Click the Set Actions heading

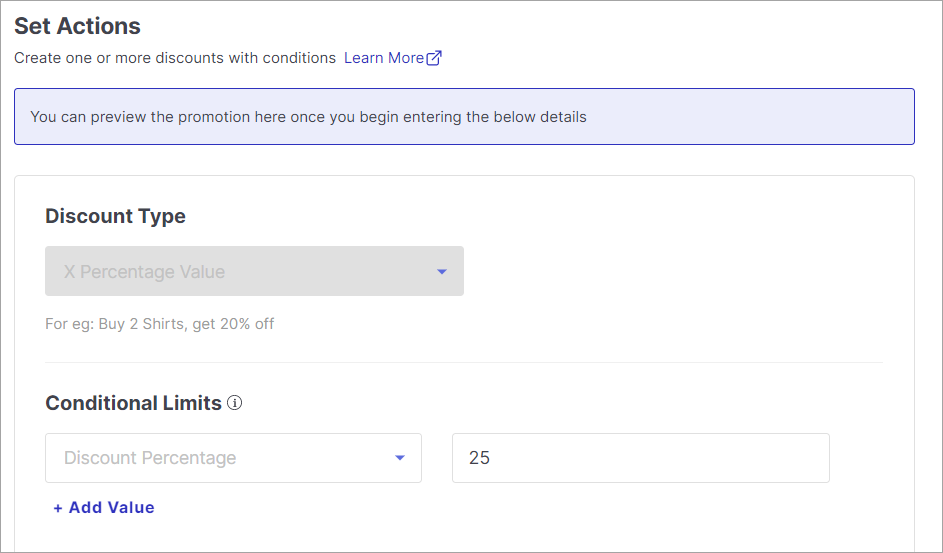tap(78, 26)
